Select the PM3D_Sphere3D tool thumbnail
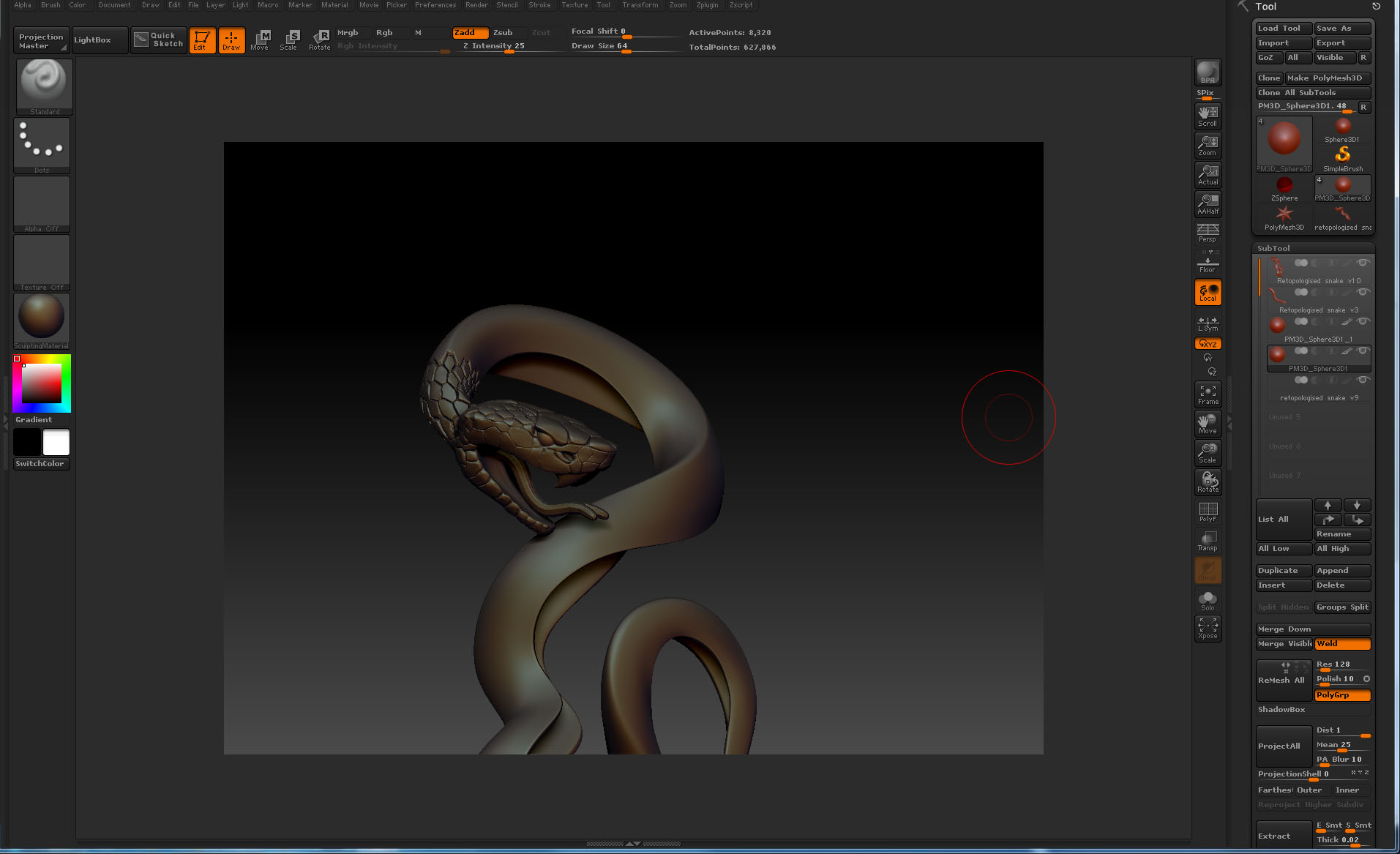Screen dimensions: 1400x854 [x=1283, y=141]
